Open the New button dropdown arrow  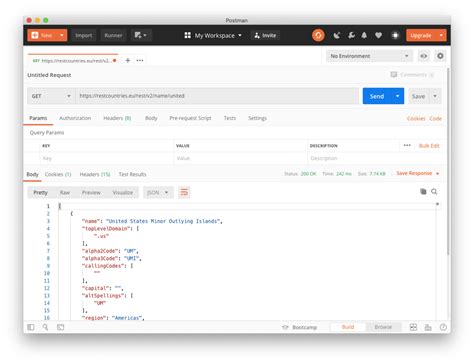pos(62,35)
